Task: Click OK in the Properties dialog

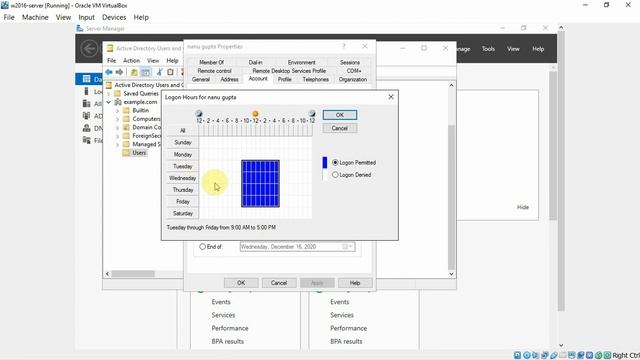Action: (241, 283)
